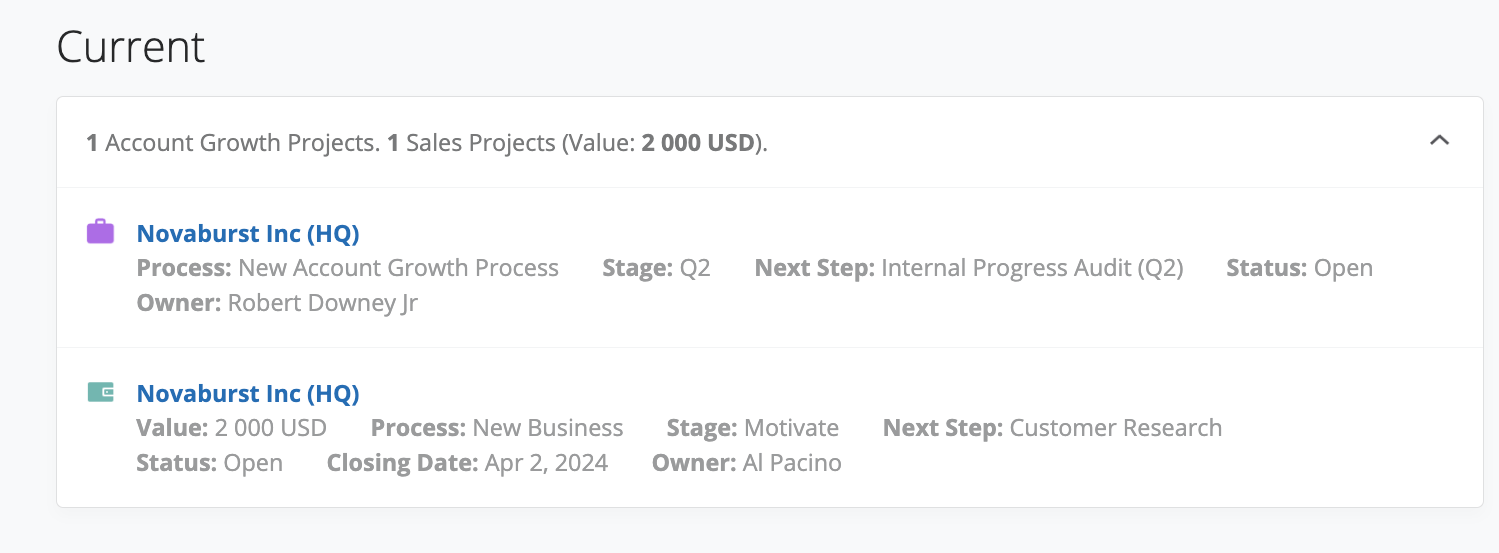This screenshot has width=1499, height=553.
Task: Click the purple briefcase account growth icon
Action: pos(100,233)
